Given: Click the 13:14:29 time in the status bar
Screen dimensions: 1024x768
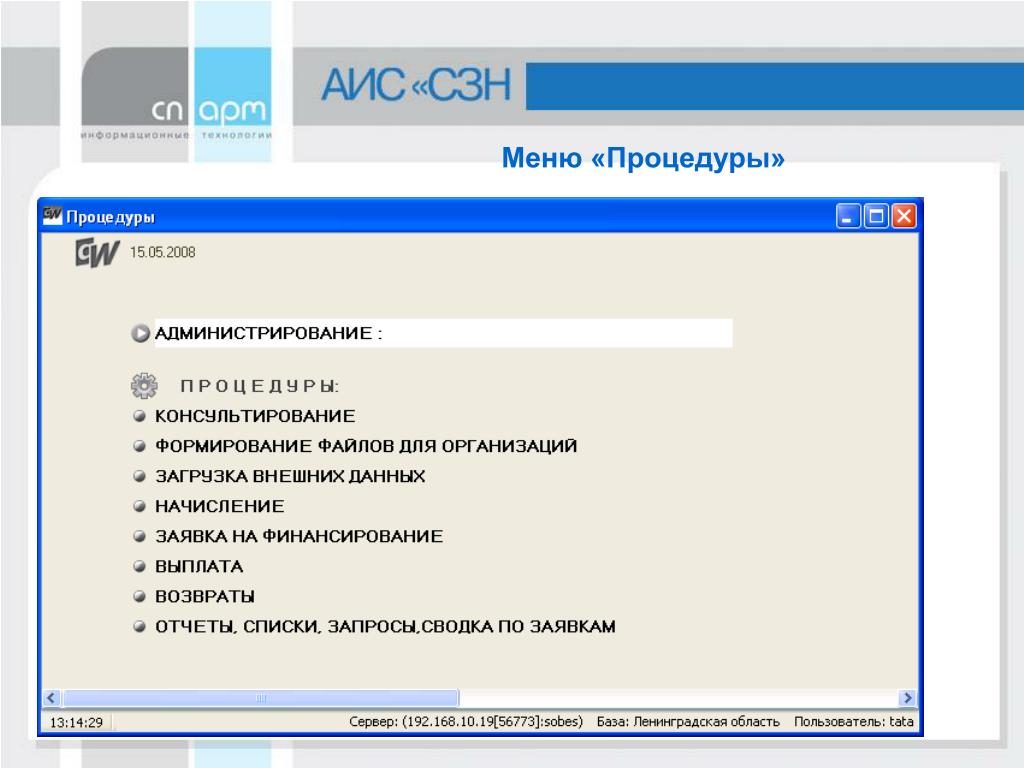Looking at the screenshot, I should 76,722.
